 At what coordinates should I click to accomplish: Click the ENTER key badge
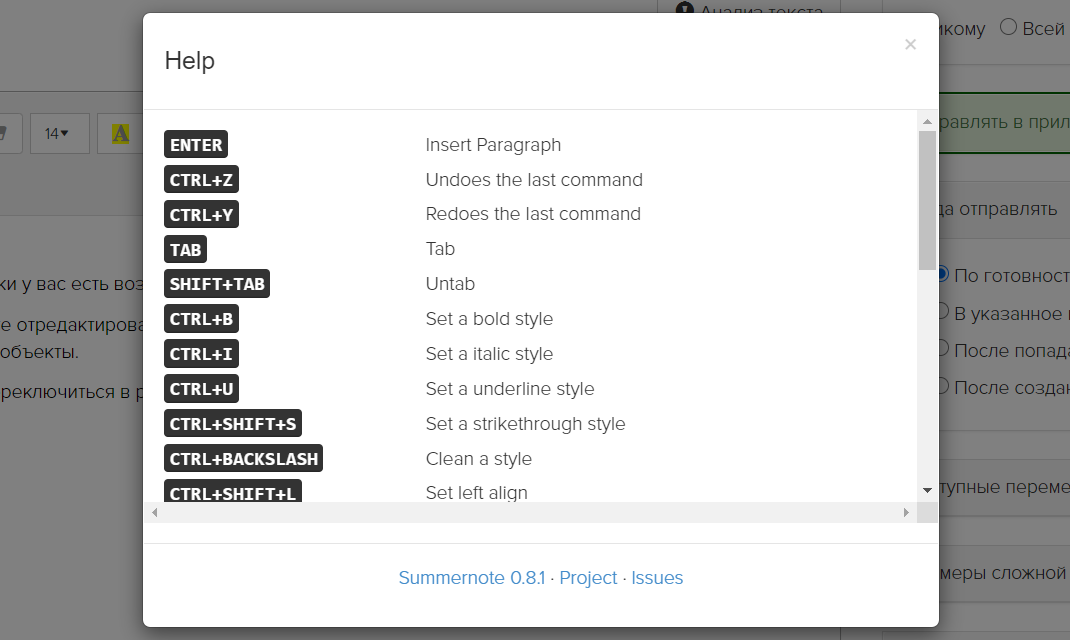coord(196,145)
